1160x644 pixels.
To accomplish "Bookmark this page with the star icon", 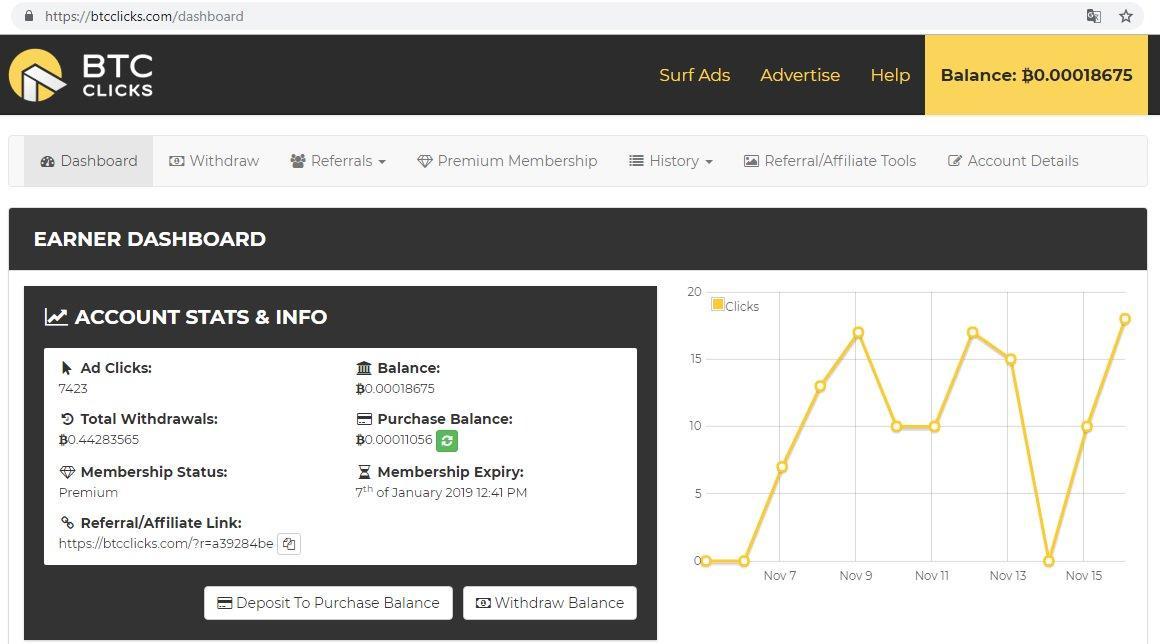I will pyautogui.click(x=1126, y=16).
